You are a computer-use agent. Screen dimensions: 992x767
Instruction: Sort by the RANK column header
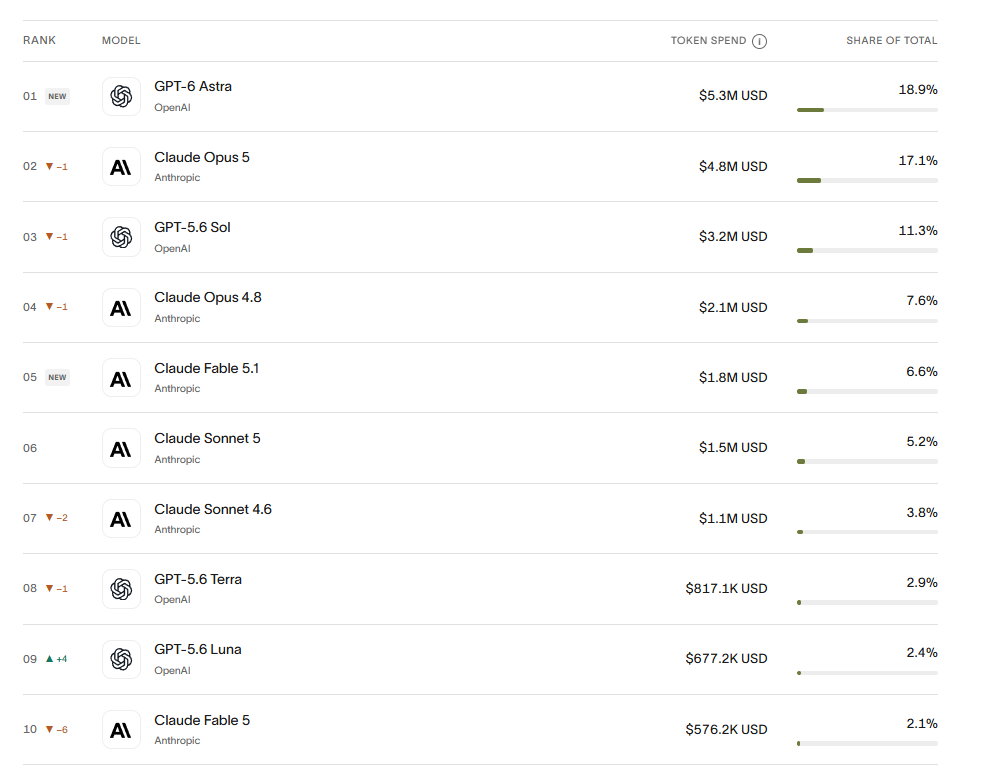coord(39,41)
